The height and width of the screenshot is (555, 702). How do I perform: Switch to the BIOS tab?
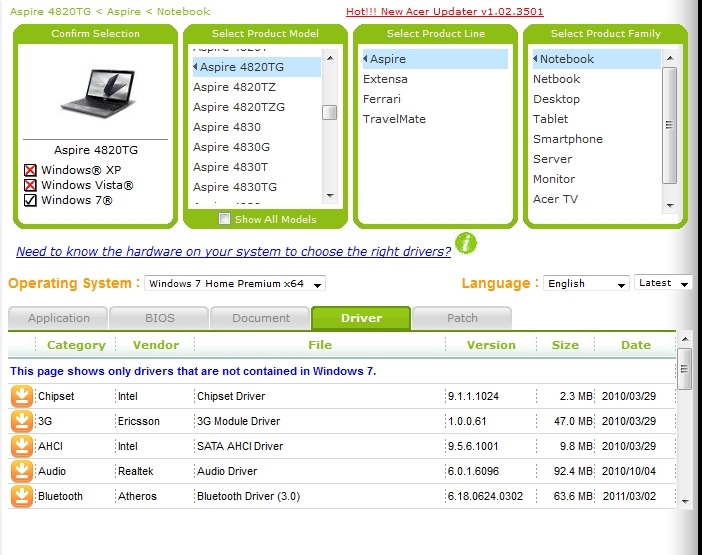coord(159,318)
